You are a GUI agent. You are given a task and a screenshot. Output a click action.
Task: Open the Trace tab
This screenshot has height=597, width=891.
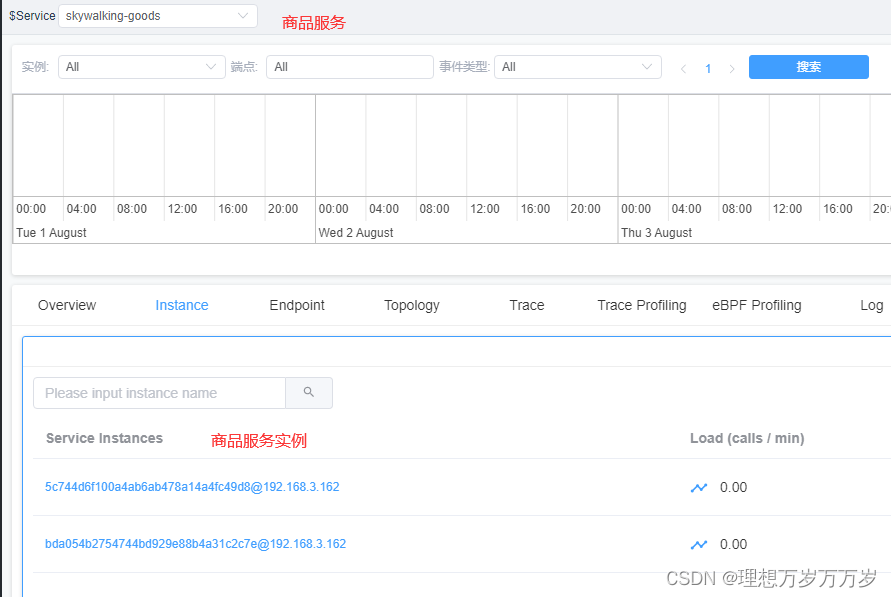click(527, 305)
